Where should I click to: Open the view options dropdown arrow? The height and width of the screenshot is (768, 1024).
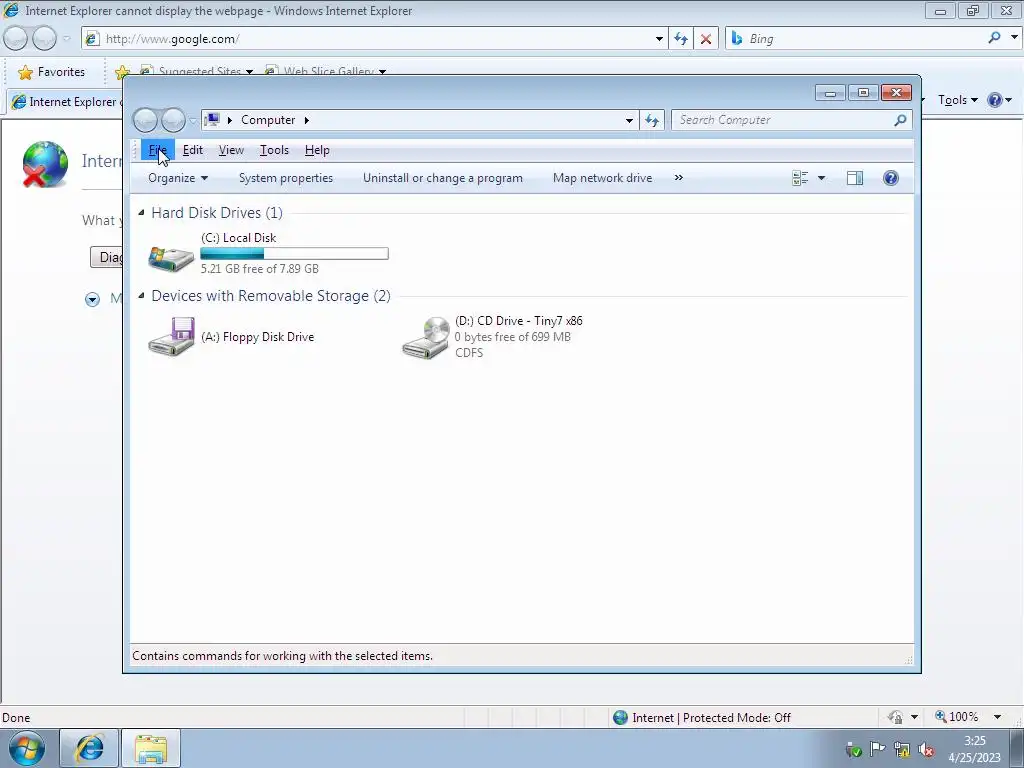(x=822, y=178)
